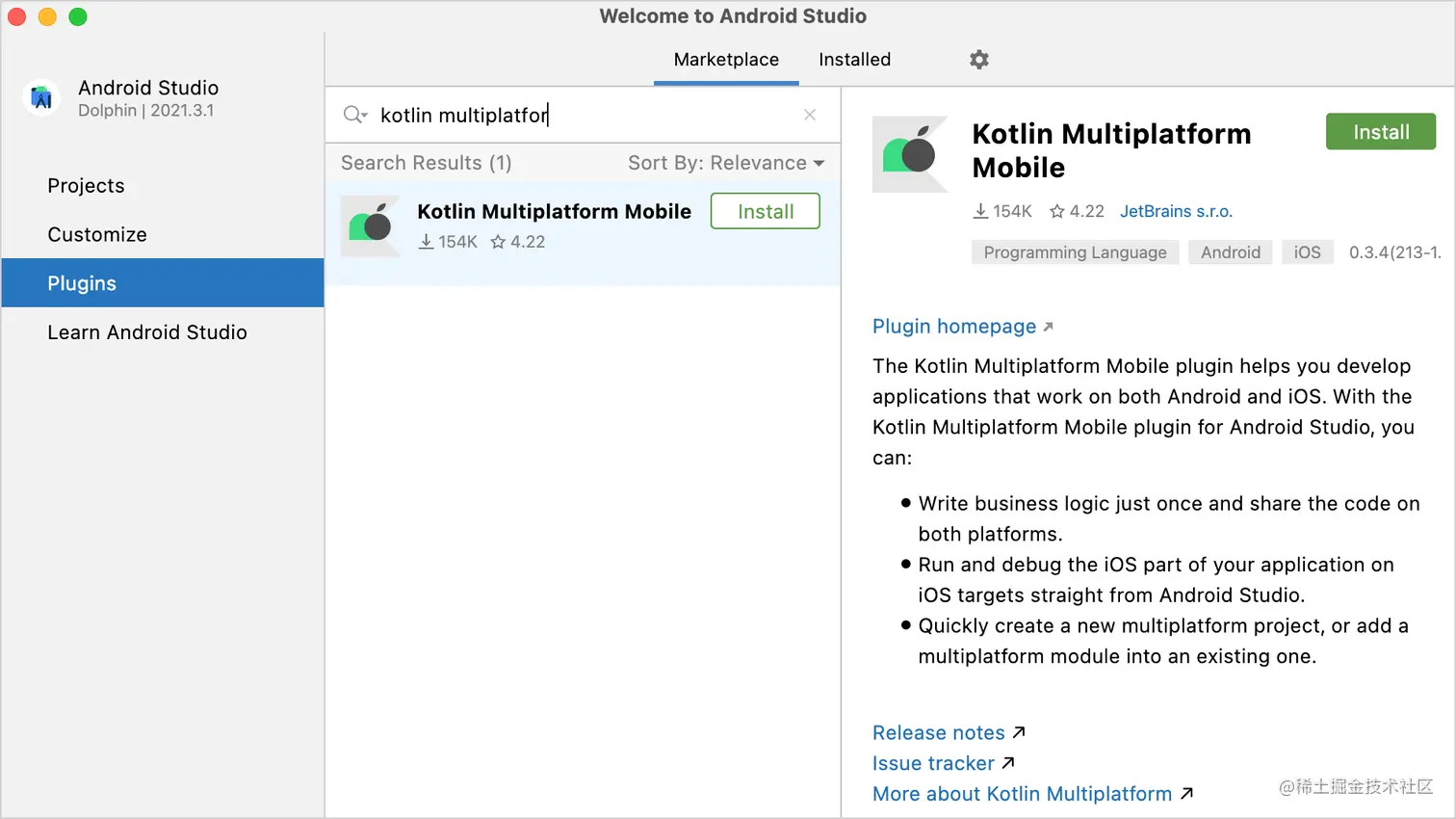Open the Release notes link
Screen dimensions: 1456x819
click(949, 732)
